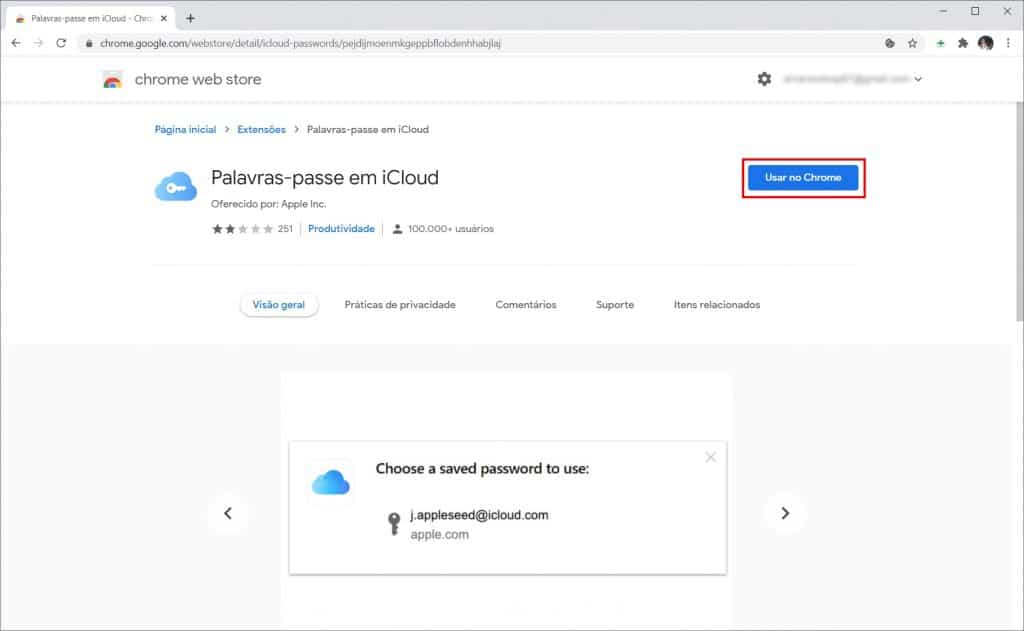This screenshot has height=631, width=1024.
Task: Follow the Extensões breadcrumb link
Action: pyautogui.click(x=261, y=129)
